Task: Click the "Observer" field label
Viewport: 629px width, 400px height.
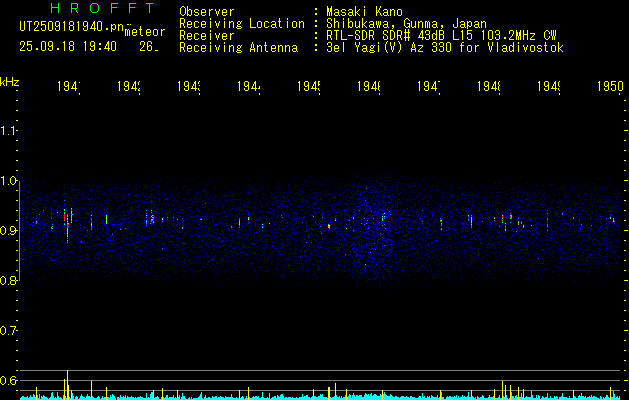Action: pyautogui.click(x=207, y=12)
